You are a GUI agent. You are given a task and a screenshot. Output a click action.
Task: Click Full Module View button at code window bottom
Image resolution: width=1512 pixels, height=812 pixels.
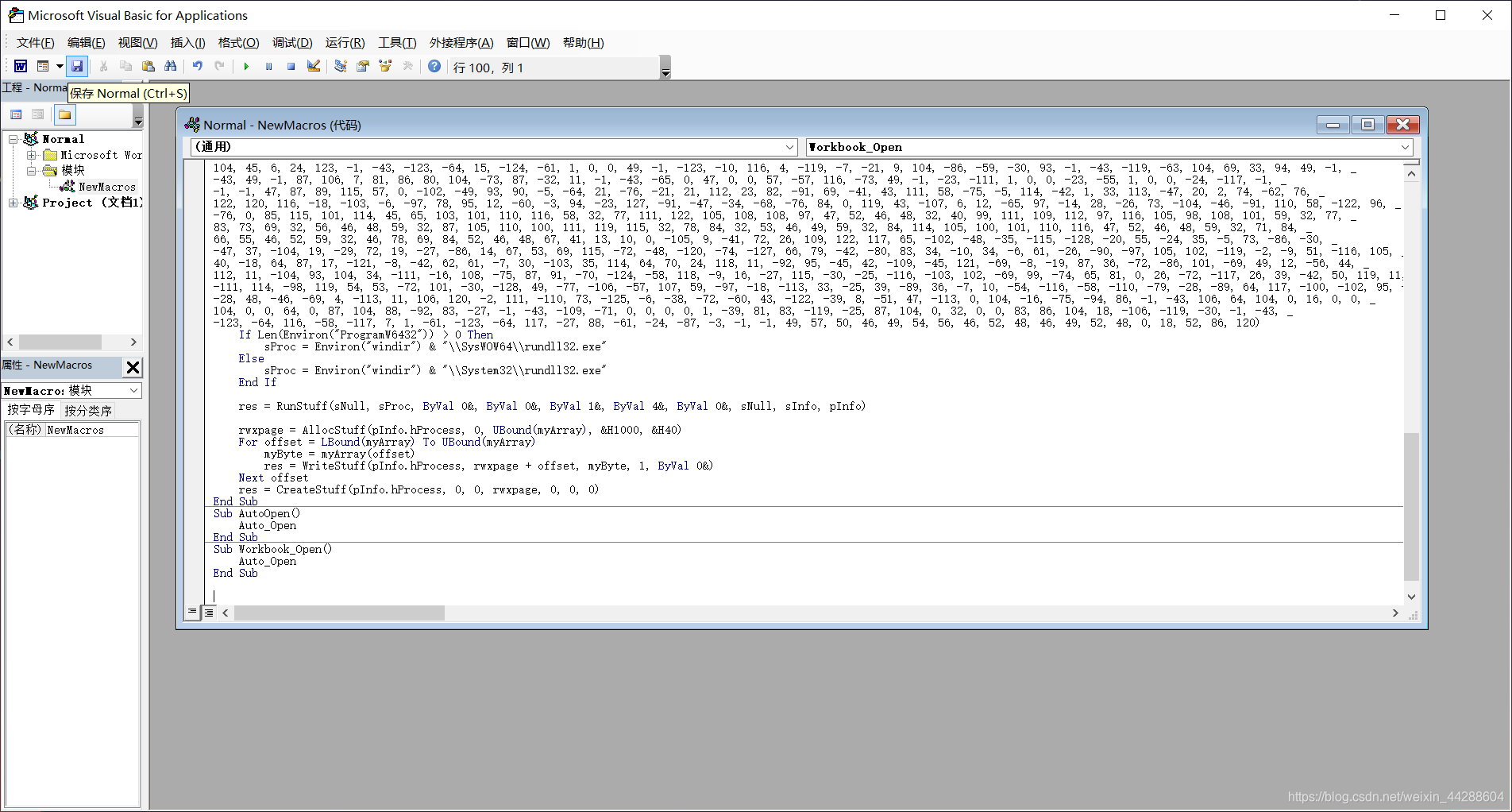(209, 613)
